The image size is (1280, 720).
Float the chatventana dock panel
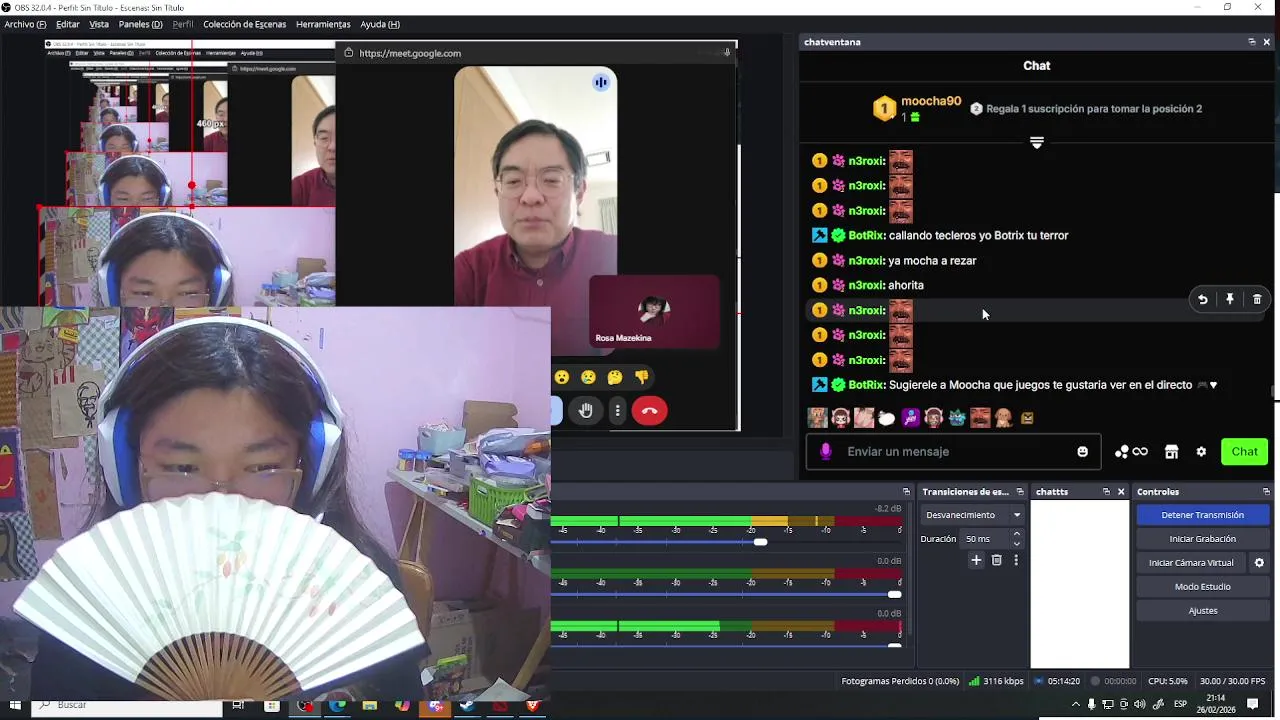(1251, 42)
